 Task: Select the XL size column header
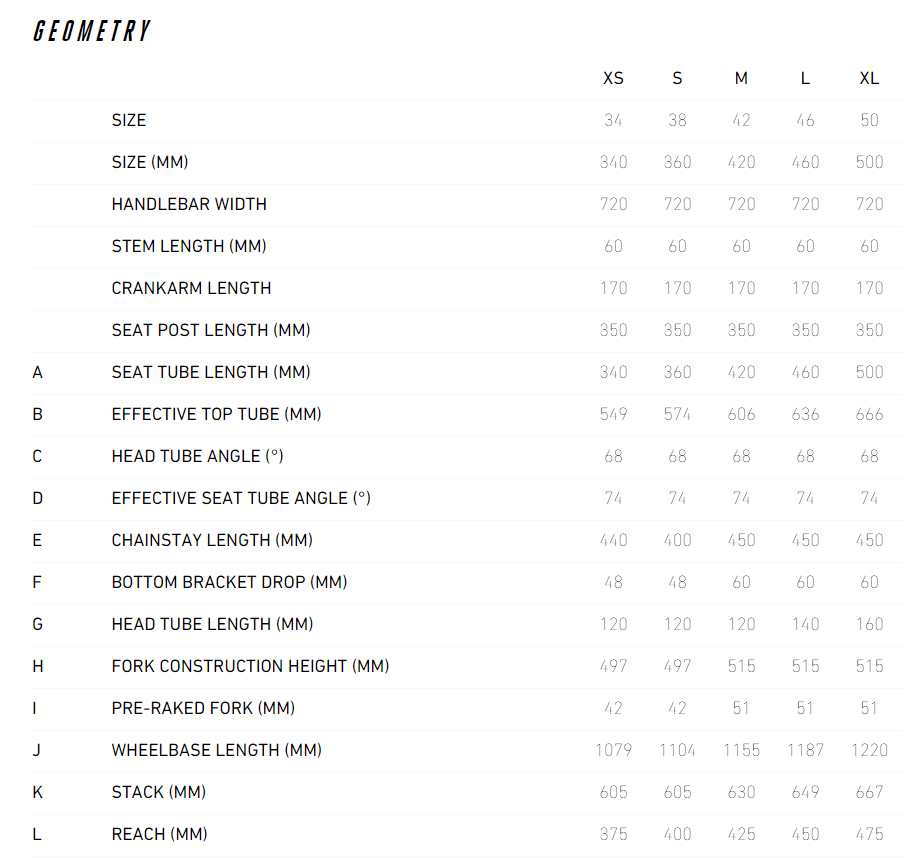point(869,79)
